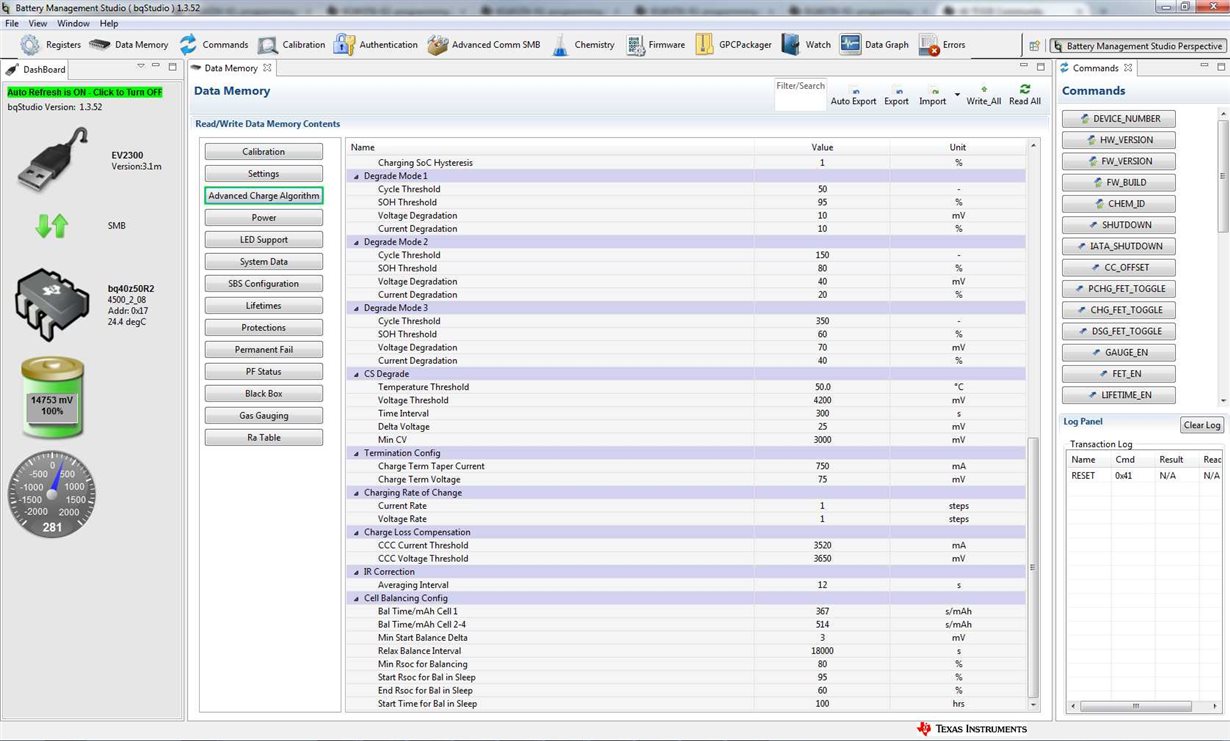
Task: Collapse the CS Degrade group
Action: click(356, 374)
